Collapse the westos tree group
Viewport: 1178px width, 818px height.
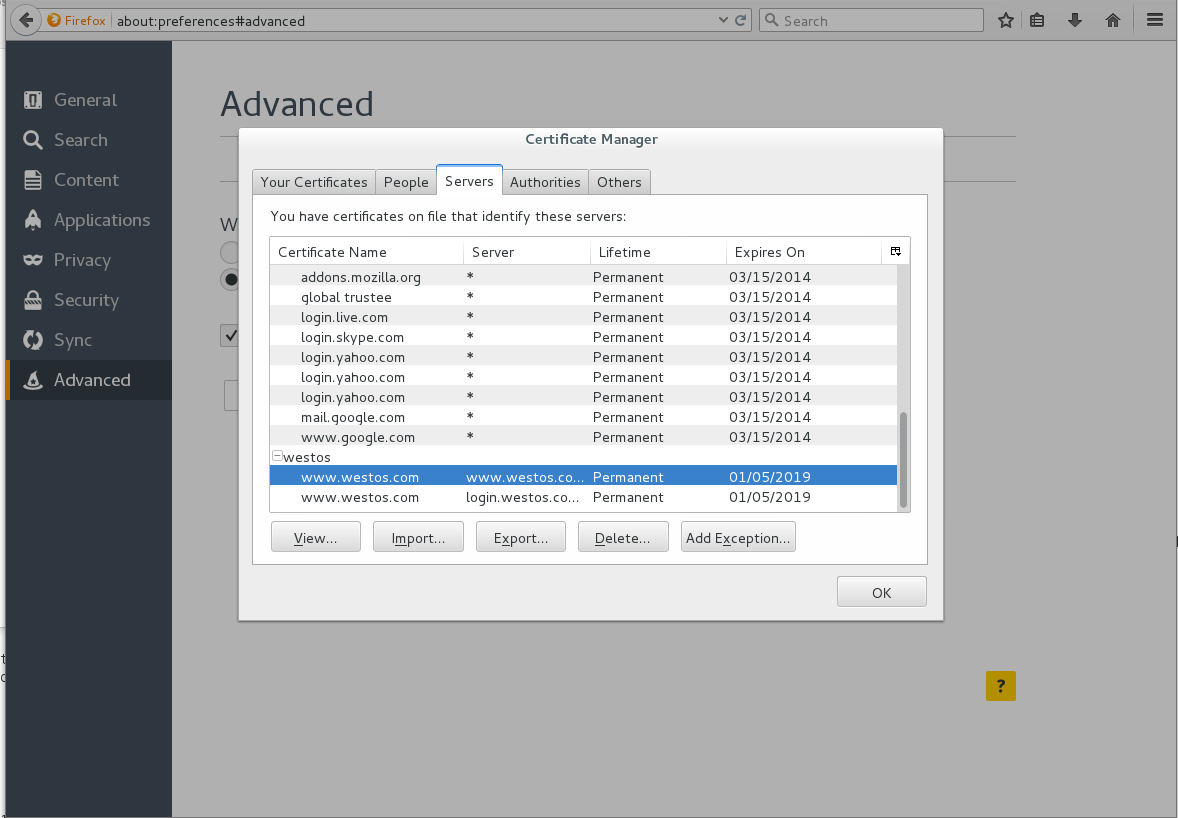[x=277, y=456]
